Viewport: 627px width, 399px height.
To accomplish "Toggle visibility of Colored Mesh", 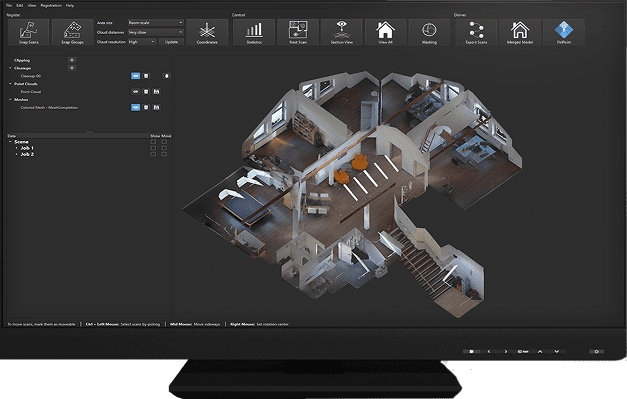I will click(136, 107).
